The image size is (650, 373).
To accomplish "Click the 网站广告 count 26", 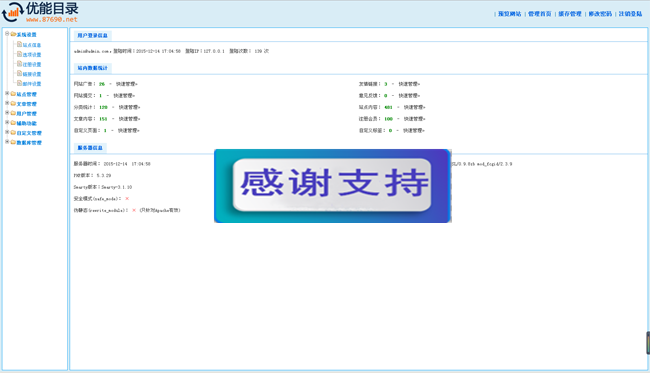I will click(102, 84).
